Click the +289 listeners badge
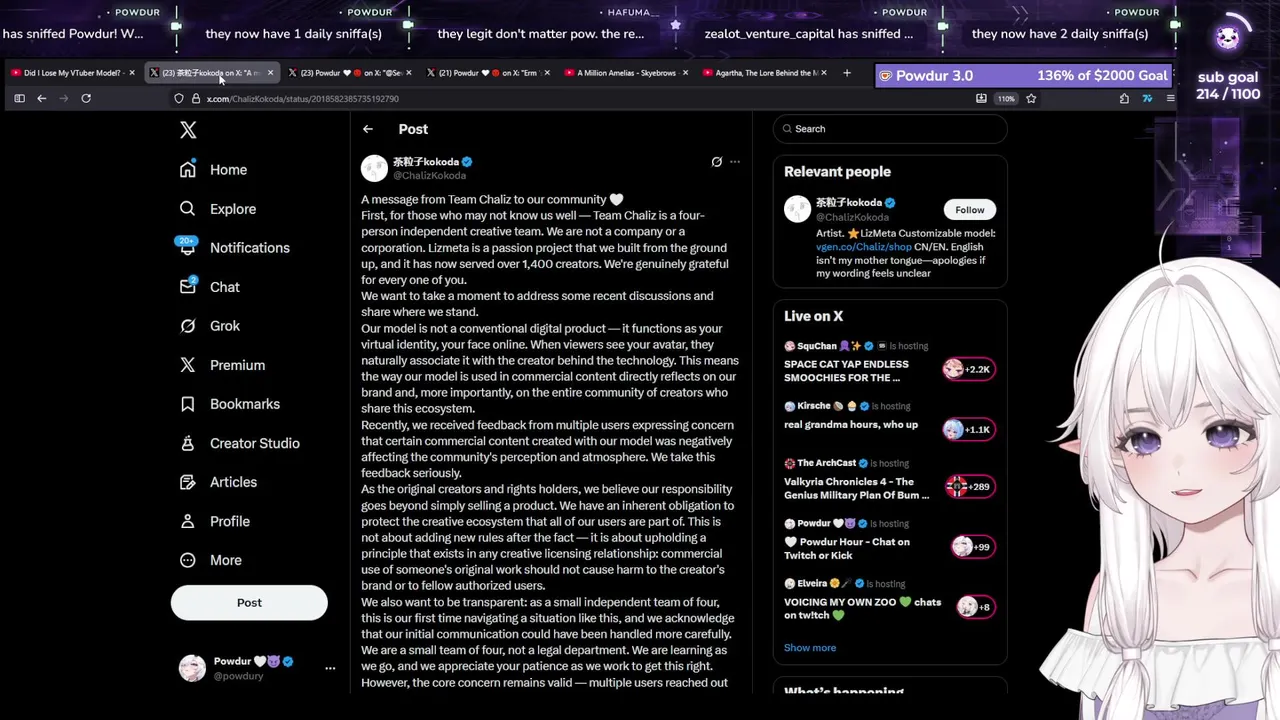Screen dimensions: 1280x720 click(x=968, y=487)
